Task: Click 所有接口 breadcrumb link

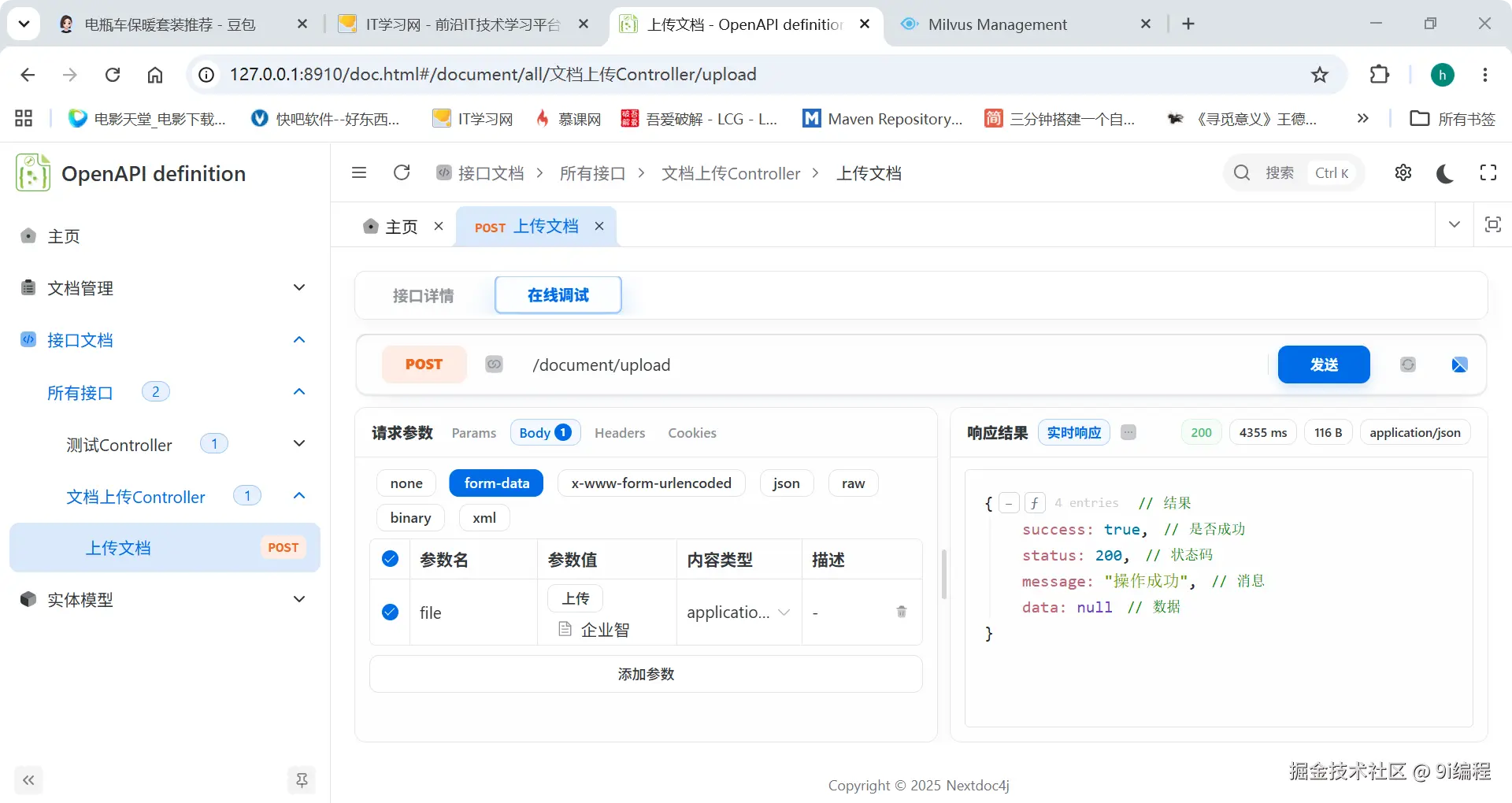Action: (592, 173)
